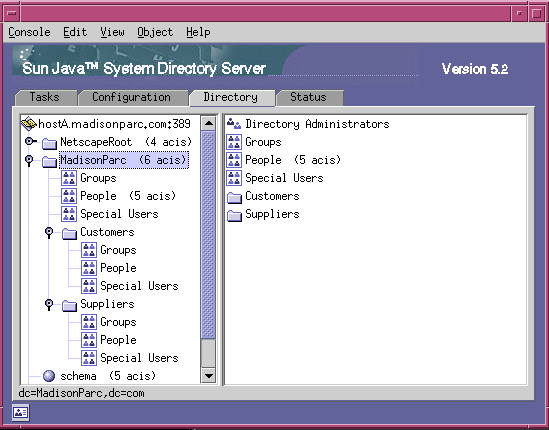Select Groups label in right pane
The image size is (549, 430).
coord(263,142)
